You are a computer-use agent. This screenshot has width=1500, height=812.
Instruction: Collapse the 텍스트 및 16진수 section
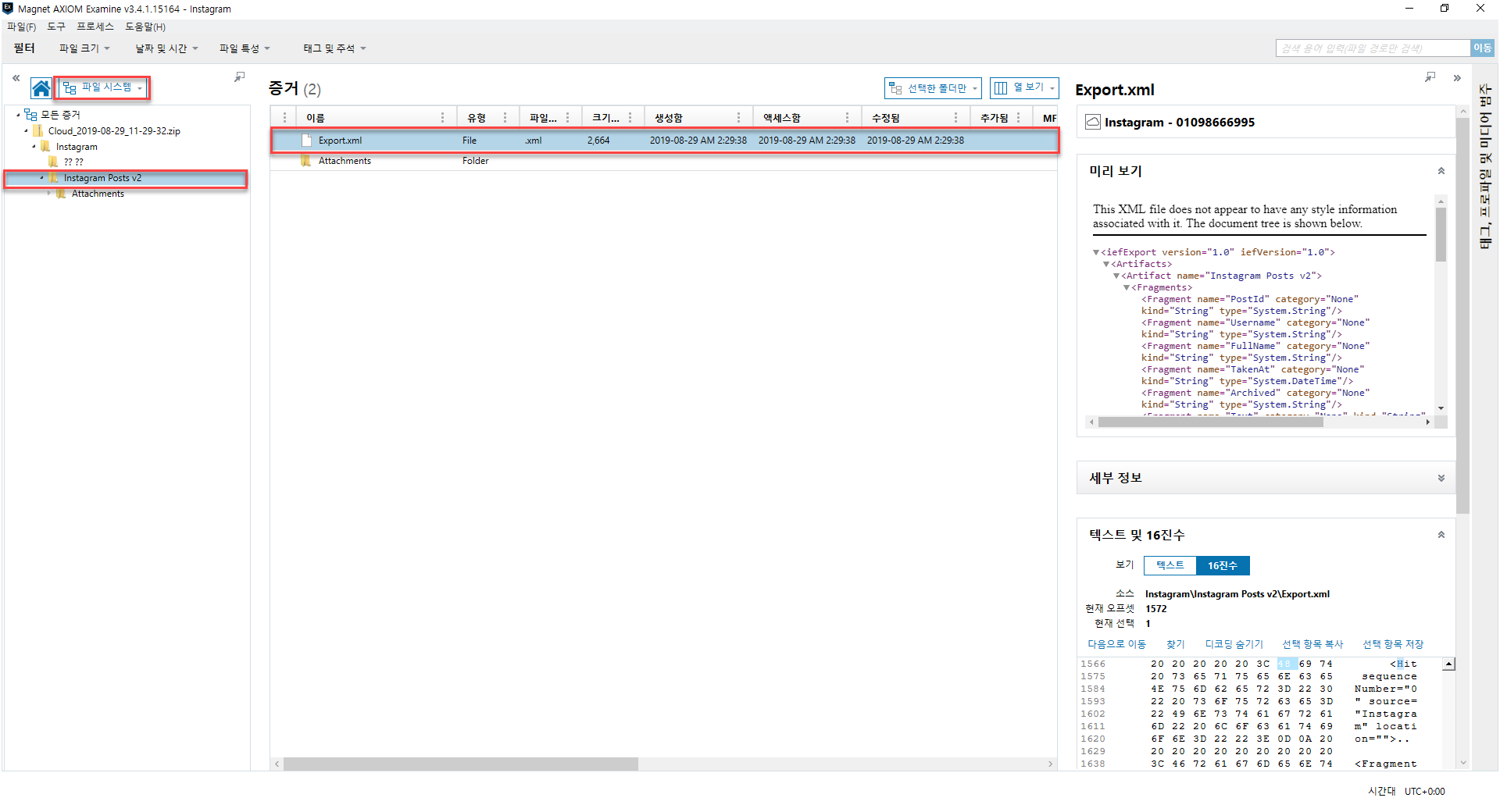click(1441, 535)
